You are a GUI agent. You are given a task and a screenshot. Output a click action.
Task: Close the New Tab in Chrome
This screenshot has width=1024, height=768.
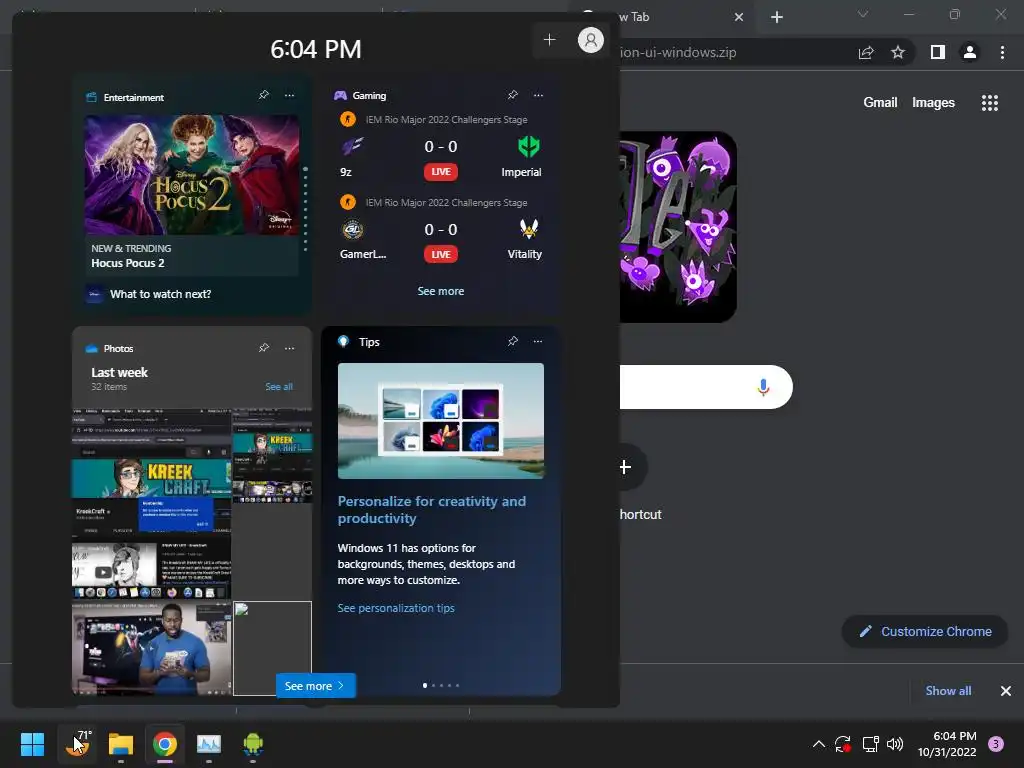click(739, 17)
